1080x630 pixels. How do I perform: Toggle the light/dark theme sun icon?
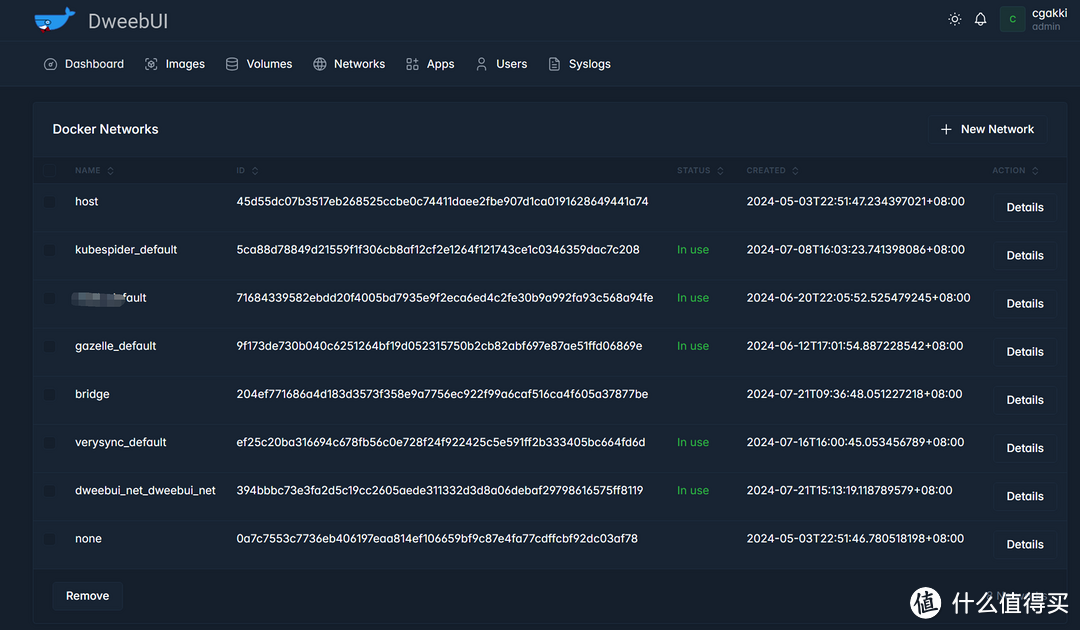click(955, 19)
